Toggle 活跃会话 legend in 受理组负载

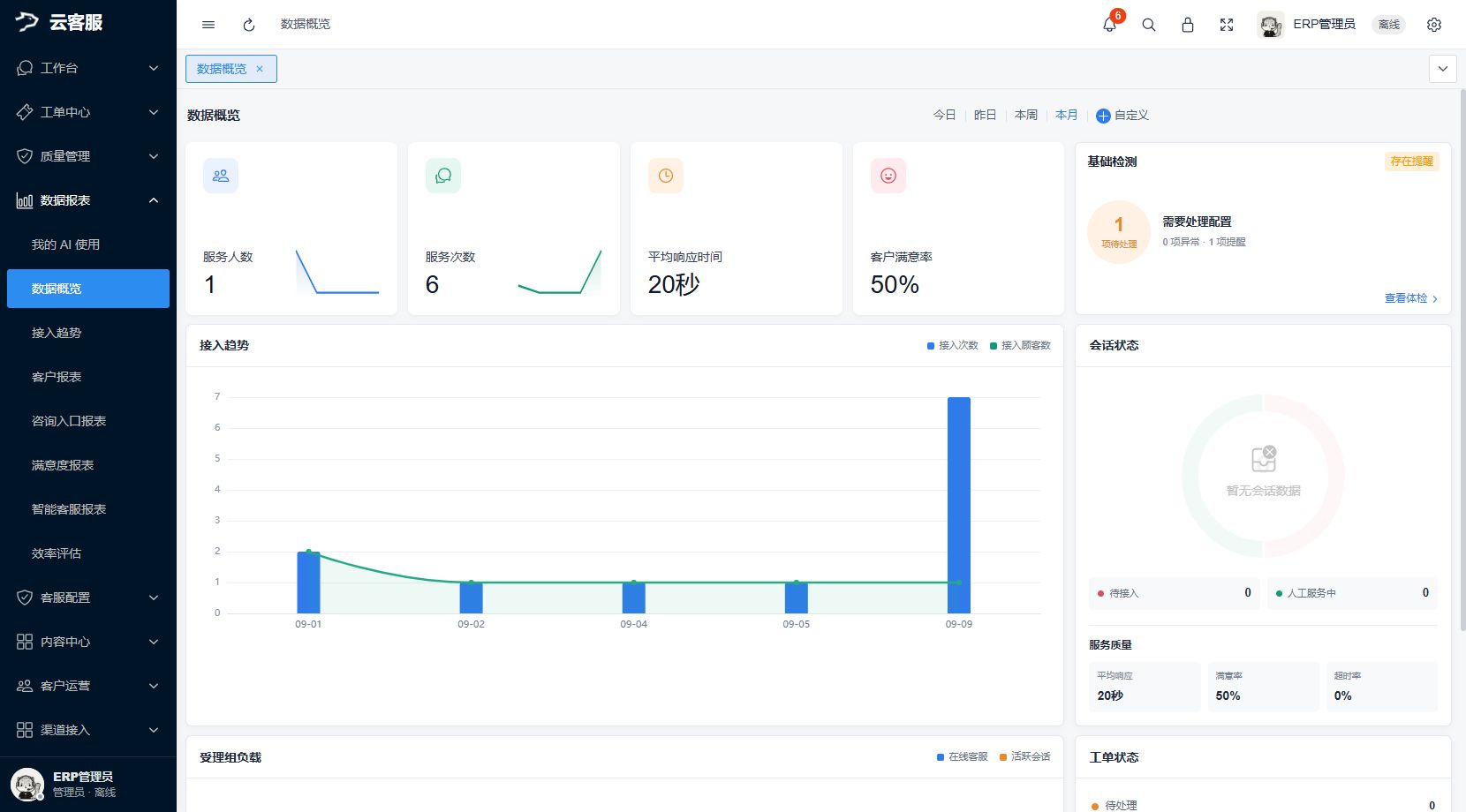pyautogui.click(x=1025, y=757)
